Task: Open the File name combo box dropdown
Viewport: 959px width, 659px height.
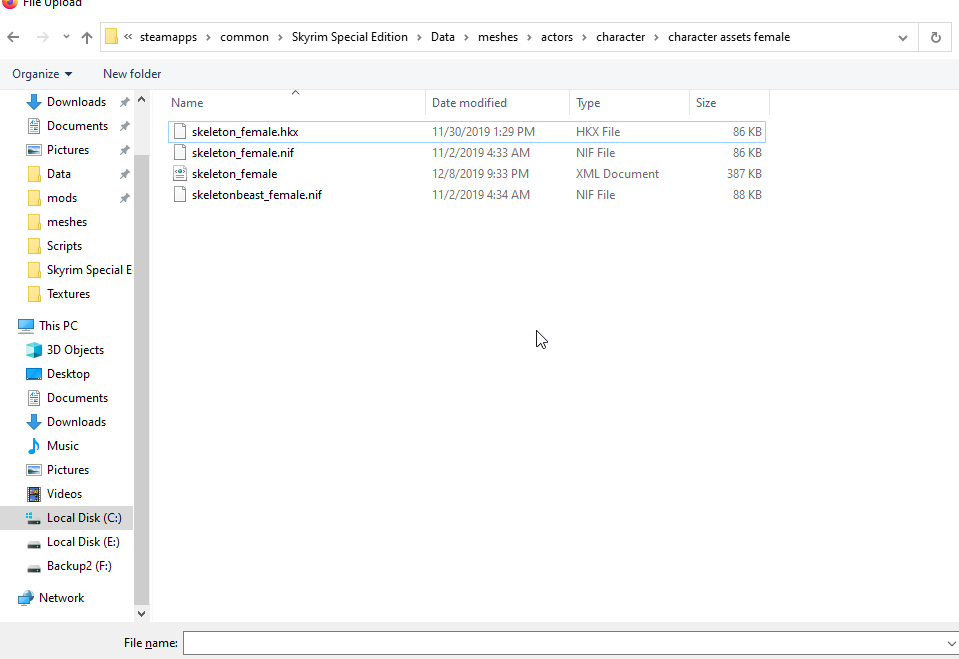Action: pos(951,643)
